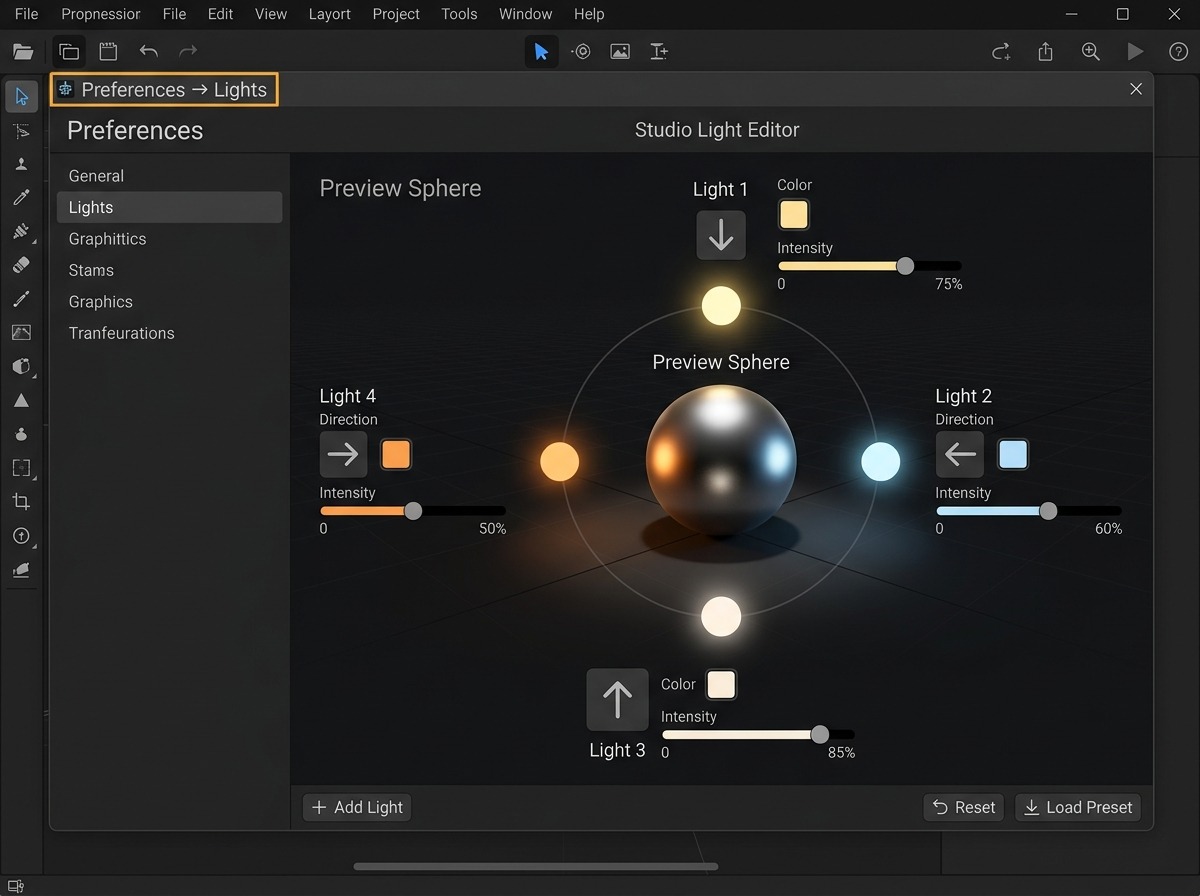
Task: Select the triangle shape tool in left toolbar
Action: click(x=21, y=400)
